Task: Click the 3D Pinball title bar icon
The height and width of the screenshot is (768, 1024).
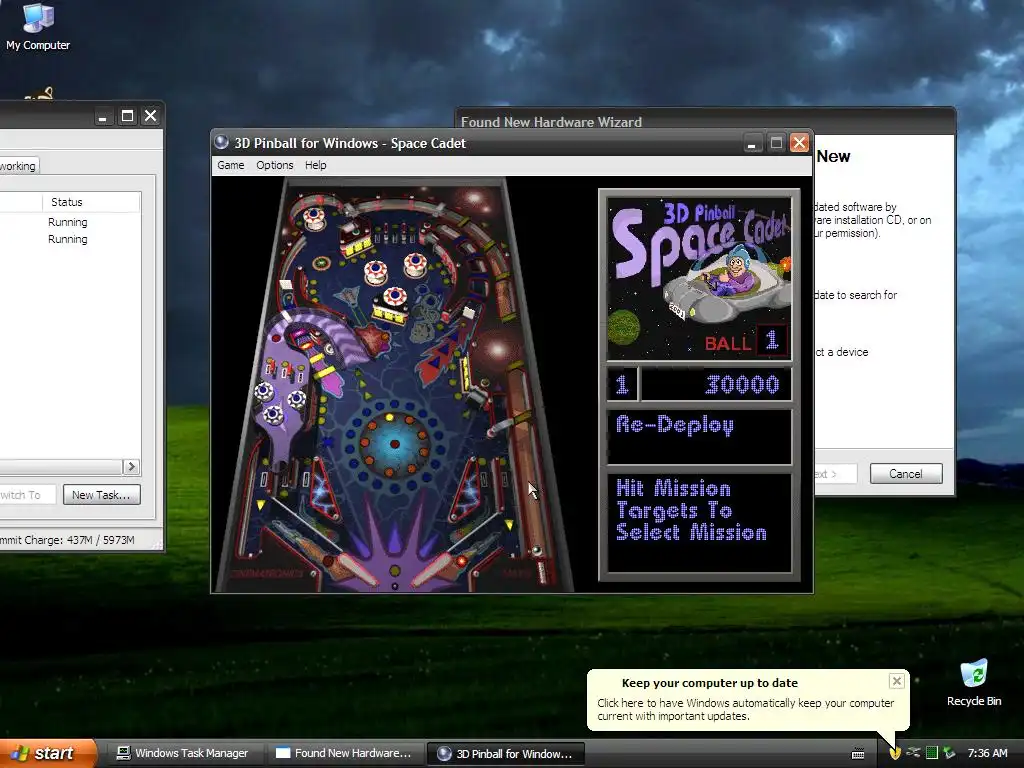Action: click(222, 142)
